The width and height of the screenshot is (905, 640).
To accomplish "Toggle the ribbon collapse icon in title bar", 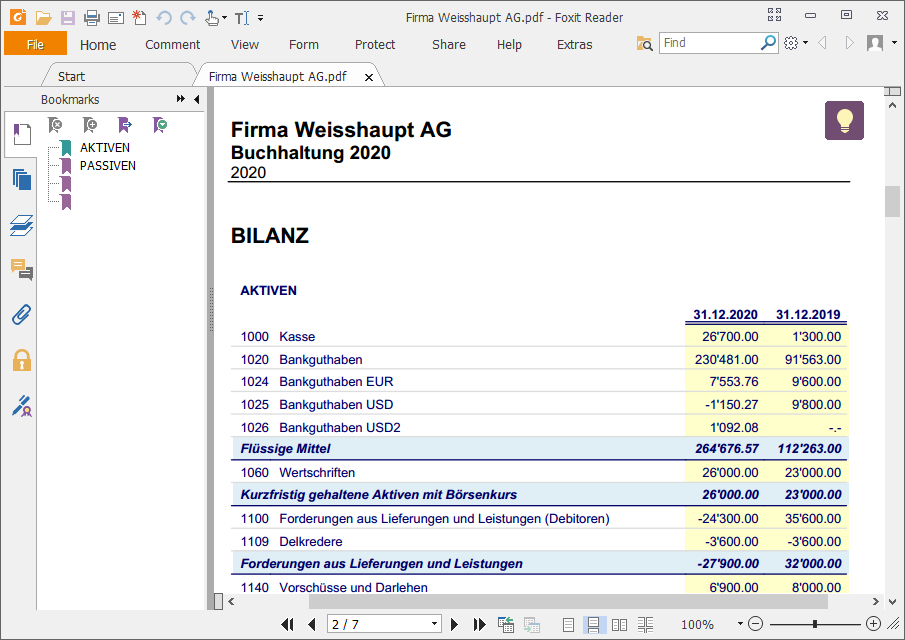I will [x=774, y=15].
